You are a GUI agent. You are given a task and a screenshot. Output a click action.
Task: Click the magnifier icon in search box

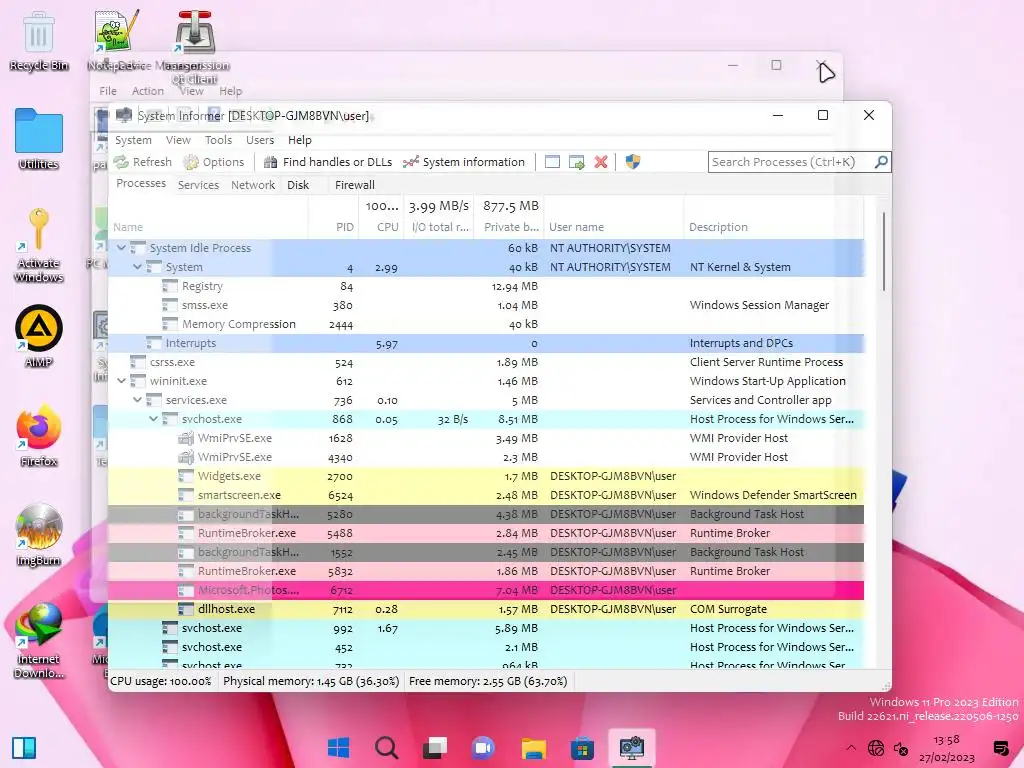[x=881, y=162]
